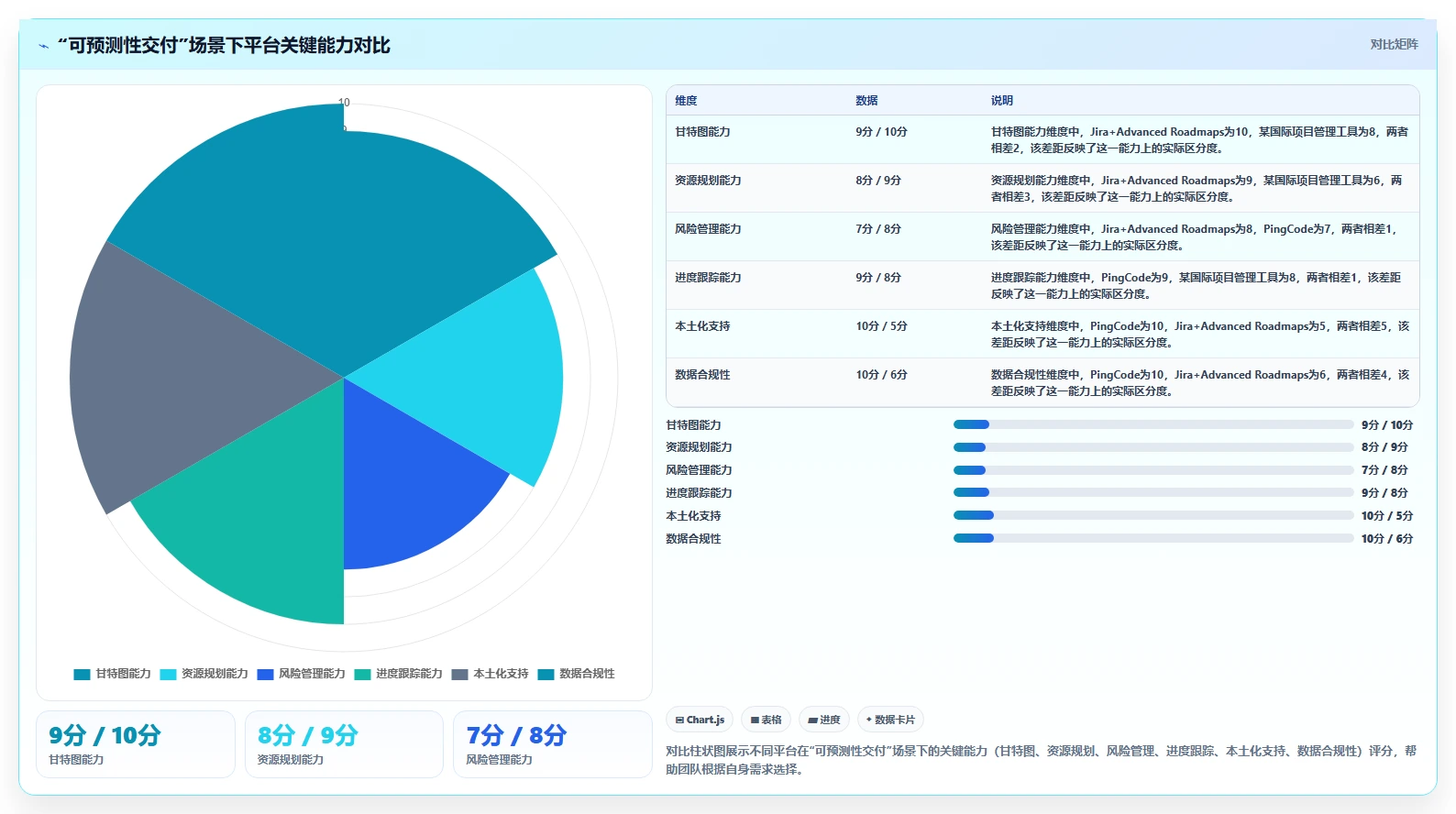Click the Chart.js tag

click(x=700, y=720)
